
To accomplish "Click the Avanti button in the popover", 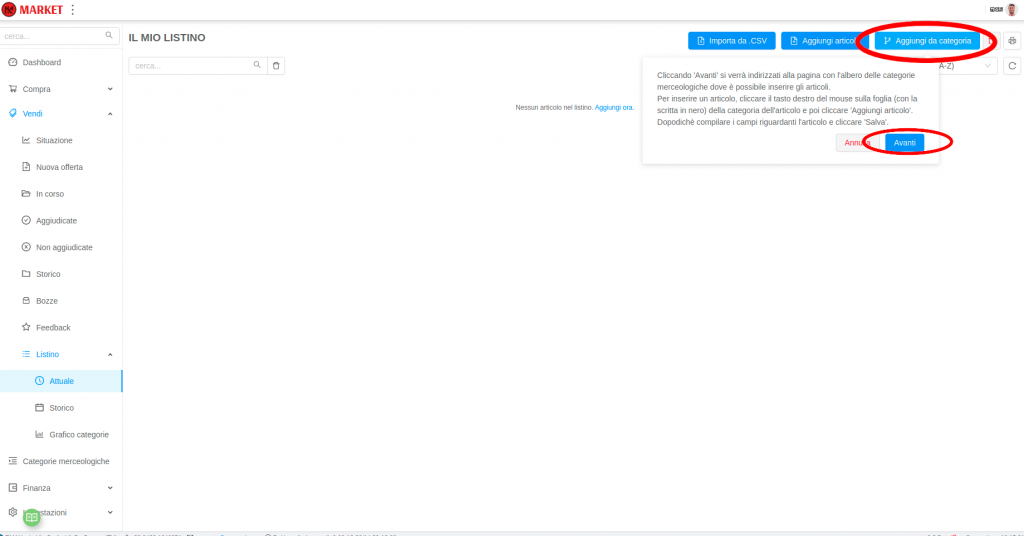I will click(x=904, y=143).
